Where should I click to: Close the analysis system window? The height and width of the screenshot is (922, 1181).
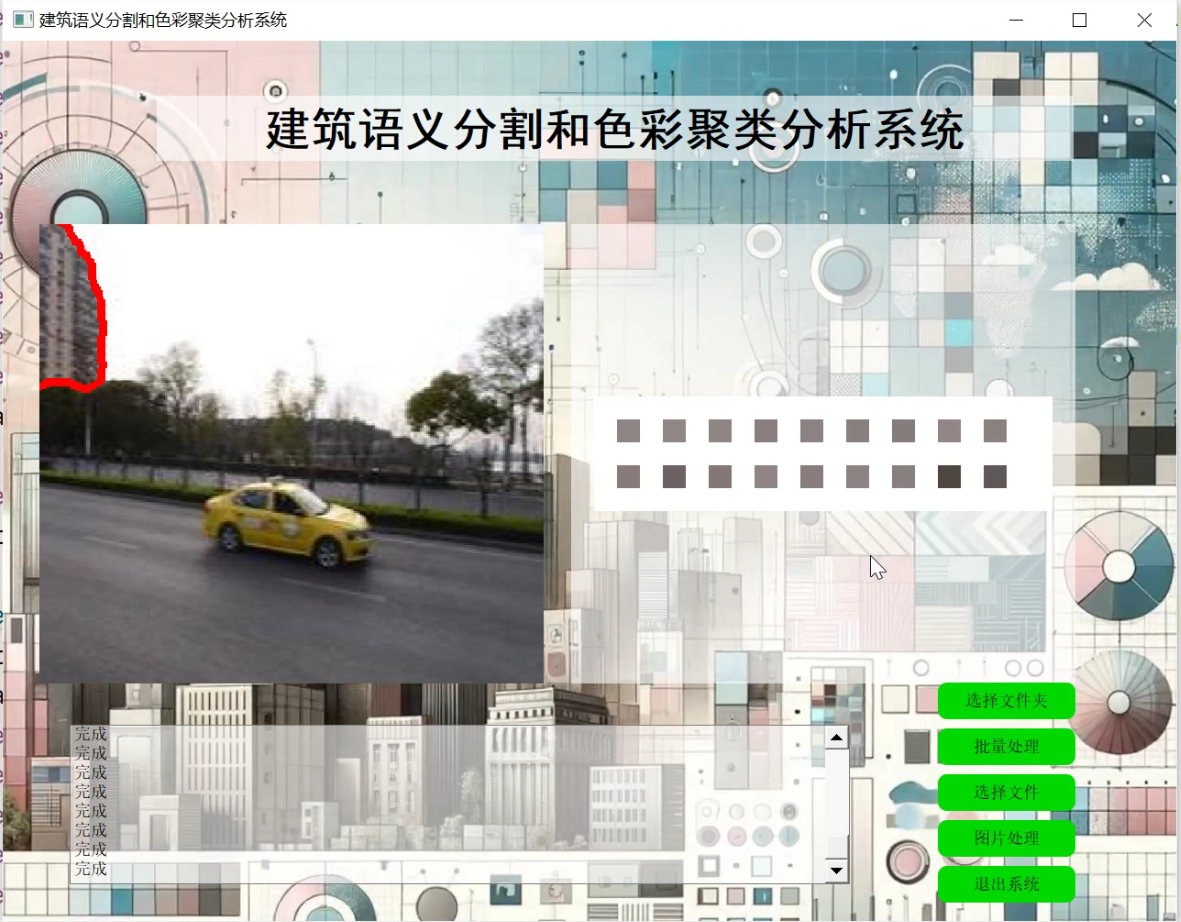coord(1144,20)
